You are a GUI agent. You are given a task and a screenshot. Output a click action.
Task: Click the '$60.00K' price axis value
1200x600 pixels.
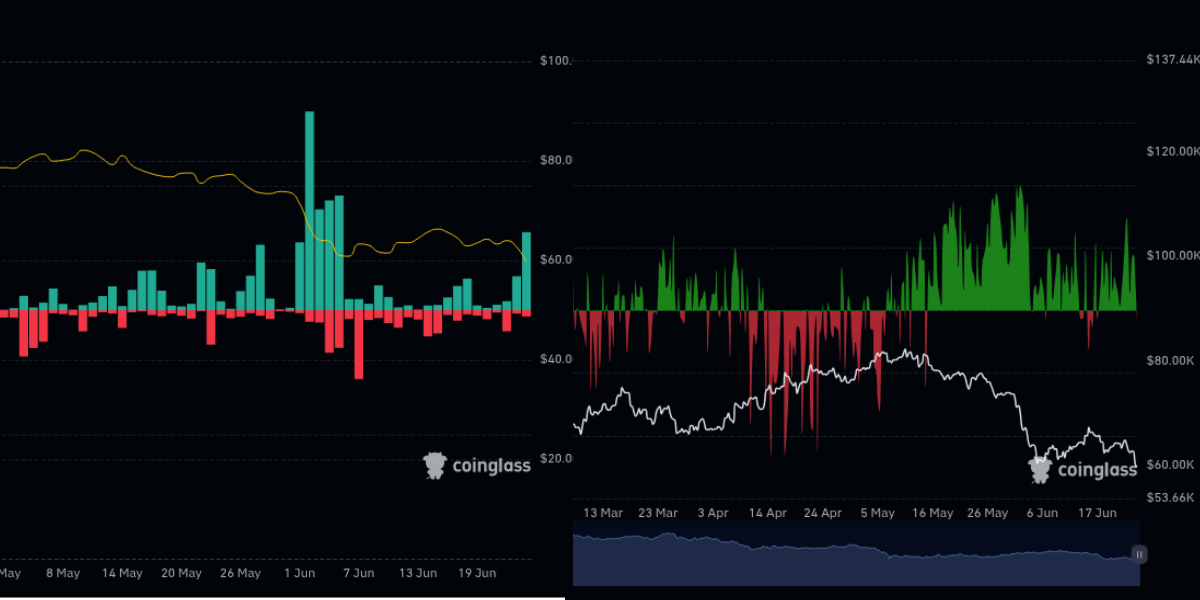tap(1172, 464)
